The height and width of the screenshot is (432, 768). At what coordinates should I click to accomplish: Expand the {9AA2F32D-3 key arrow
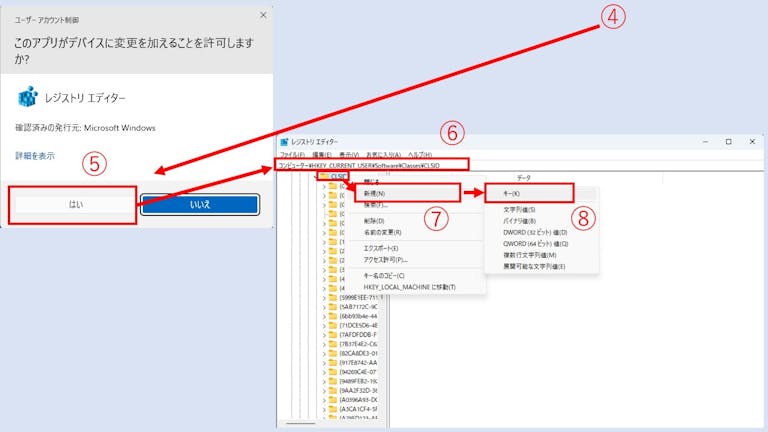pos(324,391)
